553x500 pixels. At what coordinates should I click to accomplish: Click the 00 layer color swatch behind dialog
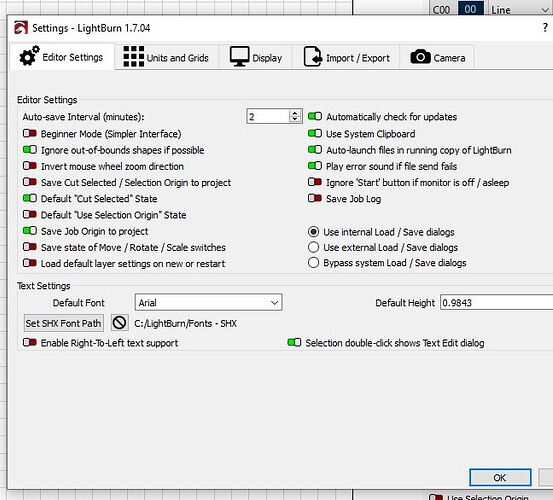470,9
